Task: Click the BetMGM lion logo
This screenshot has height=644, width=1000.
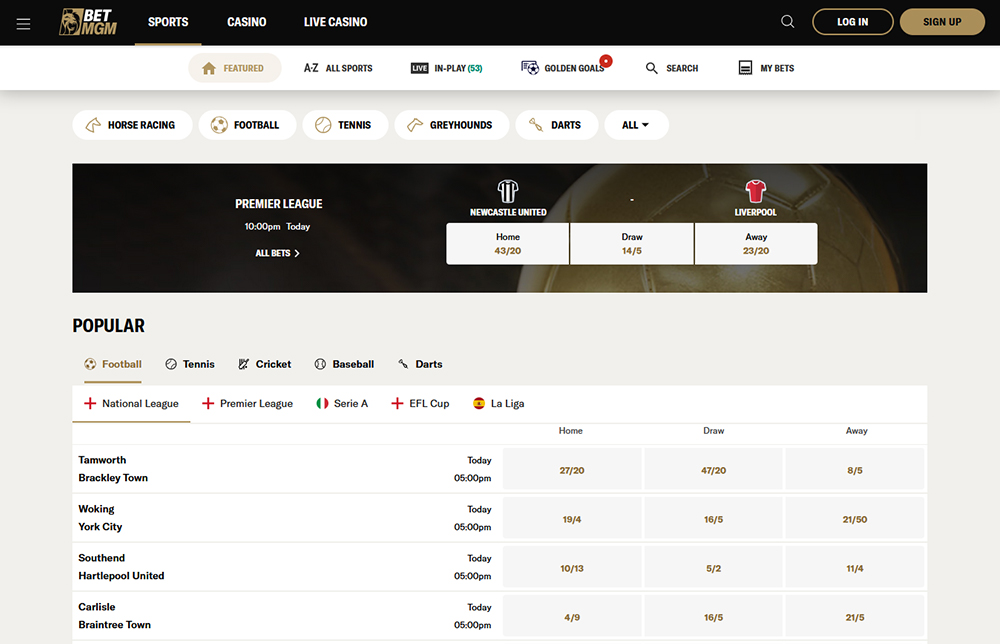Action: tap(88, 22)
